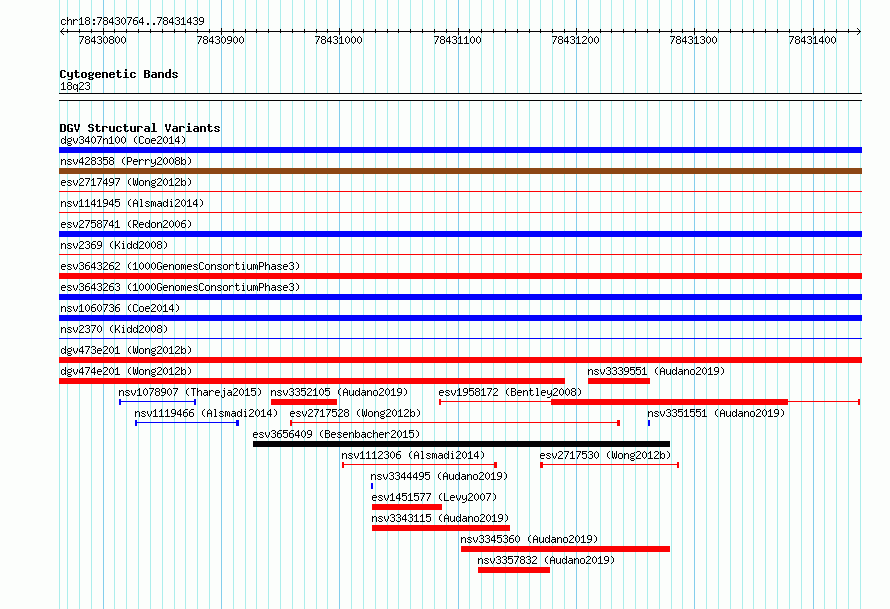Click the 18q23 cytogenetic band line
The width and height of the screenshot is (890, 609).
[x=460, y=97]
